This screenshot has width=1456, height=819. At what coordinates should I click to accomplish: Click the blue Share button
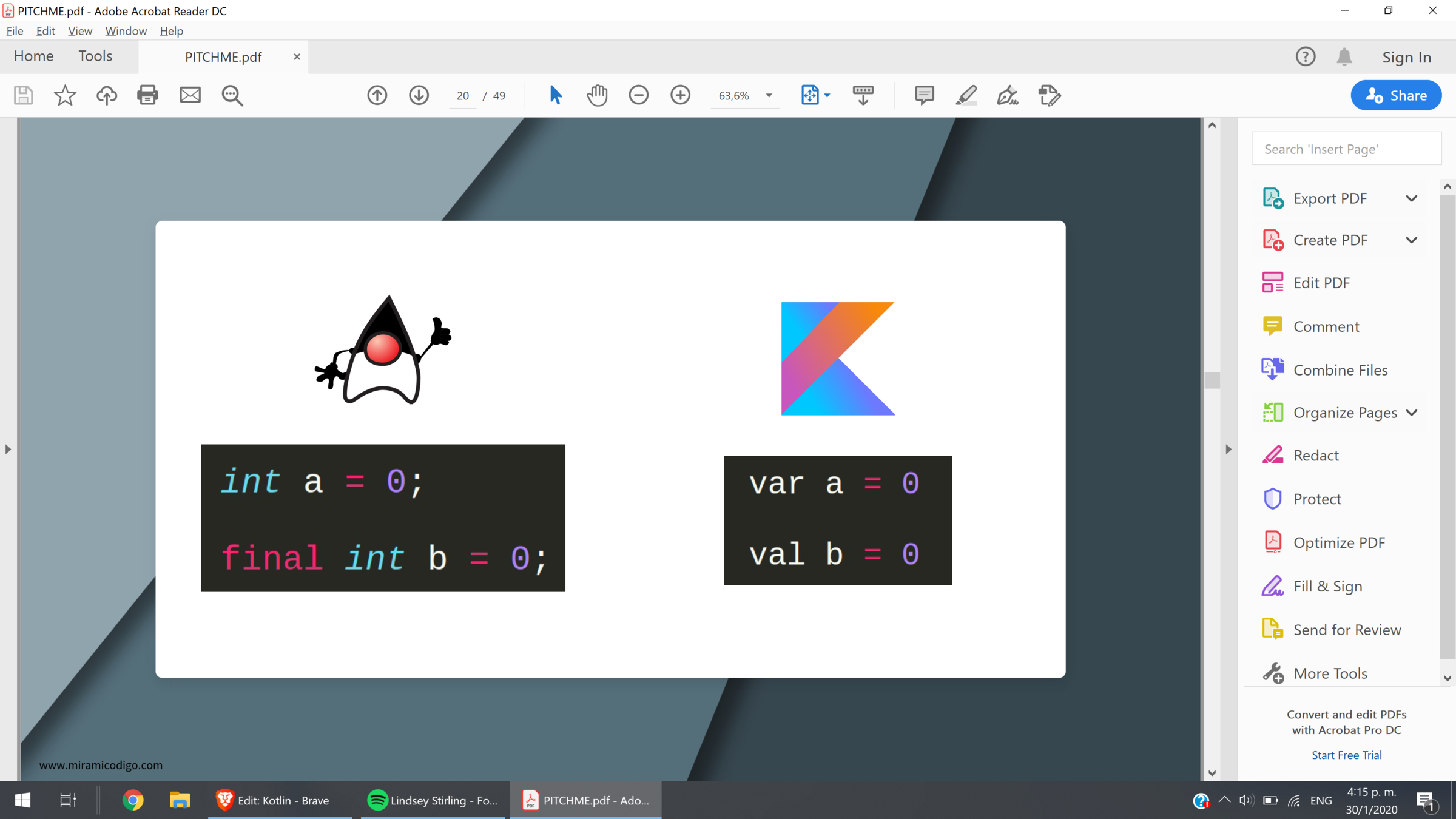pos(1396,95)
